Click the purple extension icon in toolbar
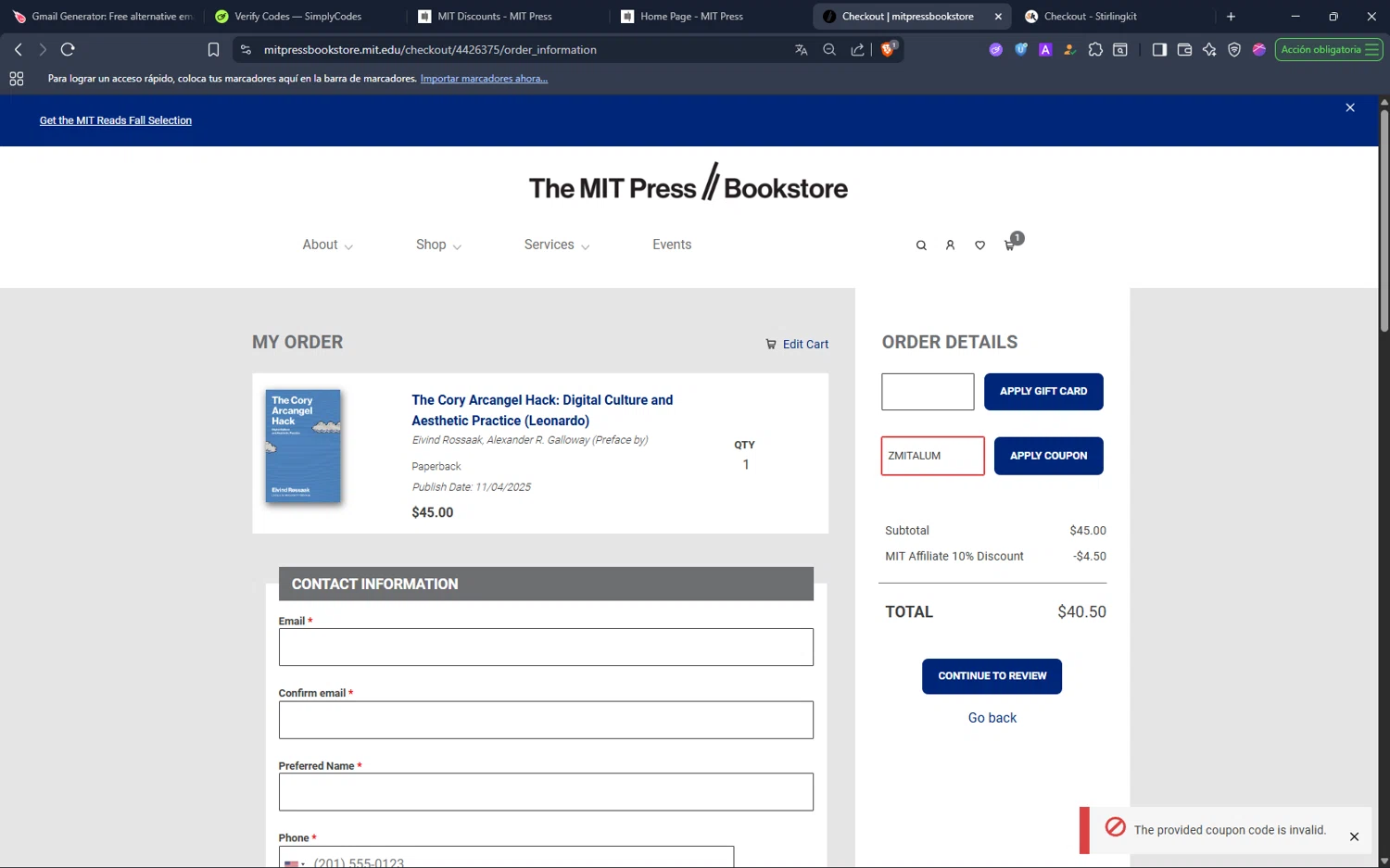 point(996,50)
